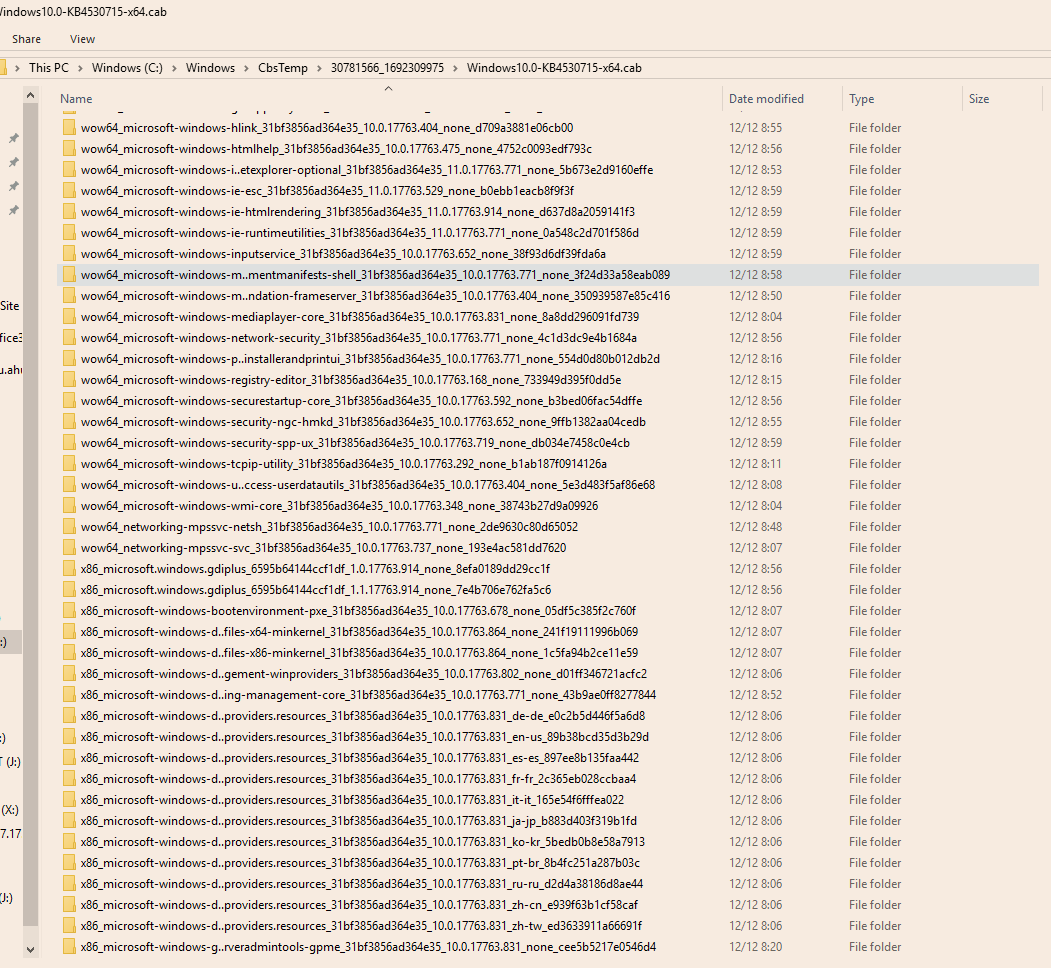Select the gdiplus 1.0.17763.914 folder icon

pos(68,568)
